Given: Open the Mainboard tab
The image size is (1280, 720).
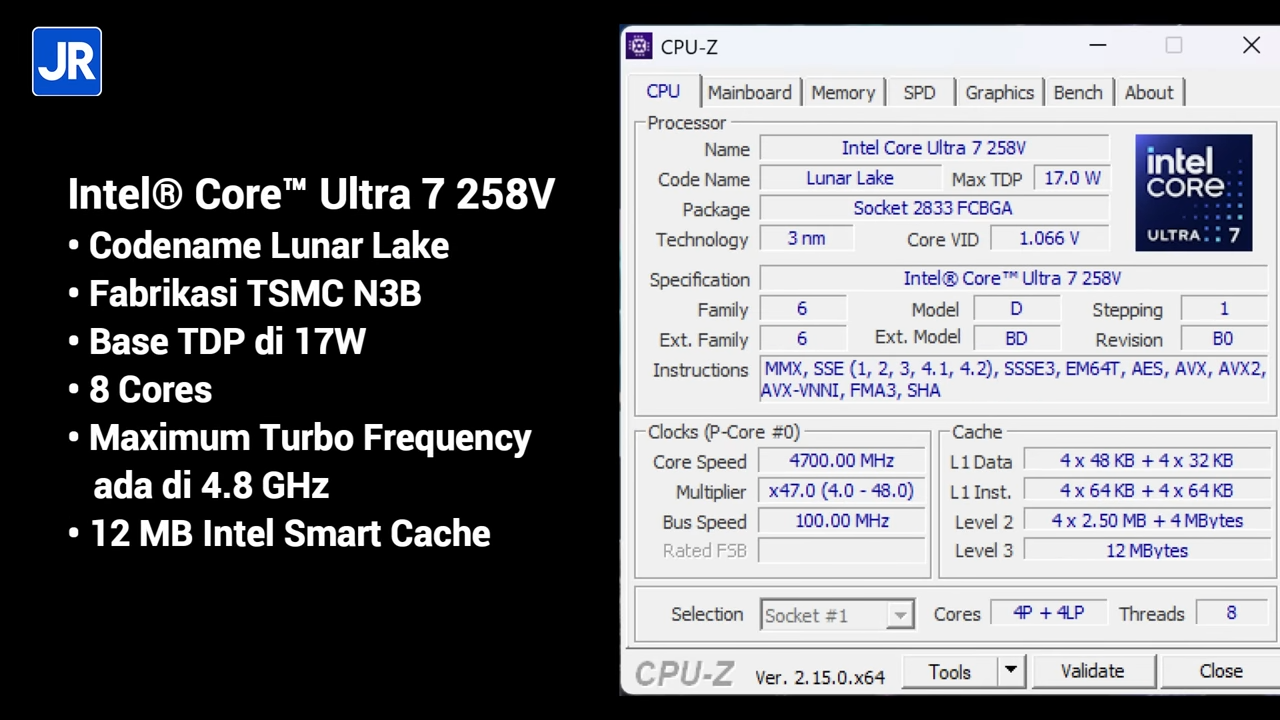Looking at the screenshot, I should (x=750, y=92).
